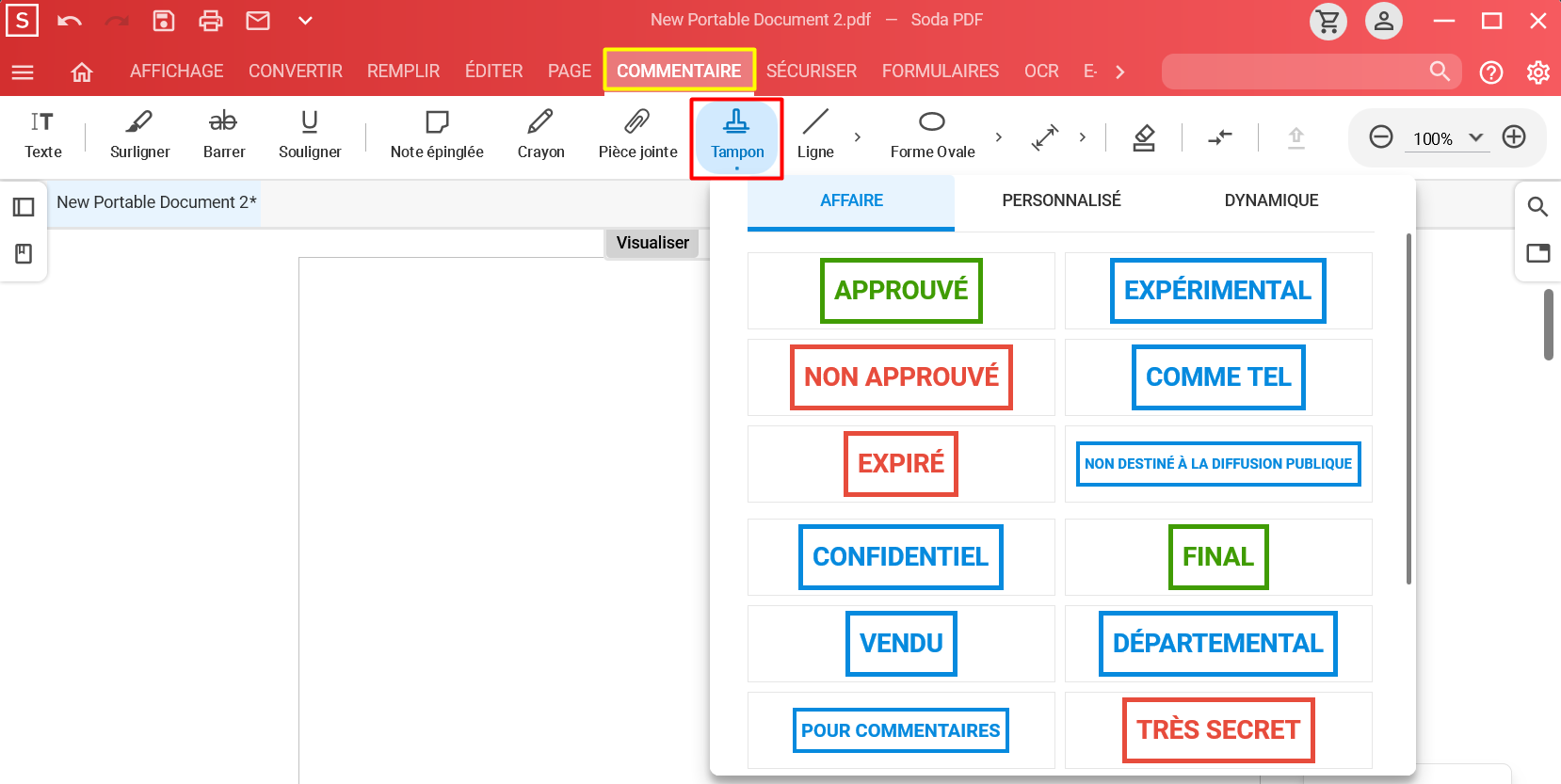The height and width of the screenshot is (784, 1561).
Task: Choose the Crayon pencil tool
Action: [x=540, y=135]
